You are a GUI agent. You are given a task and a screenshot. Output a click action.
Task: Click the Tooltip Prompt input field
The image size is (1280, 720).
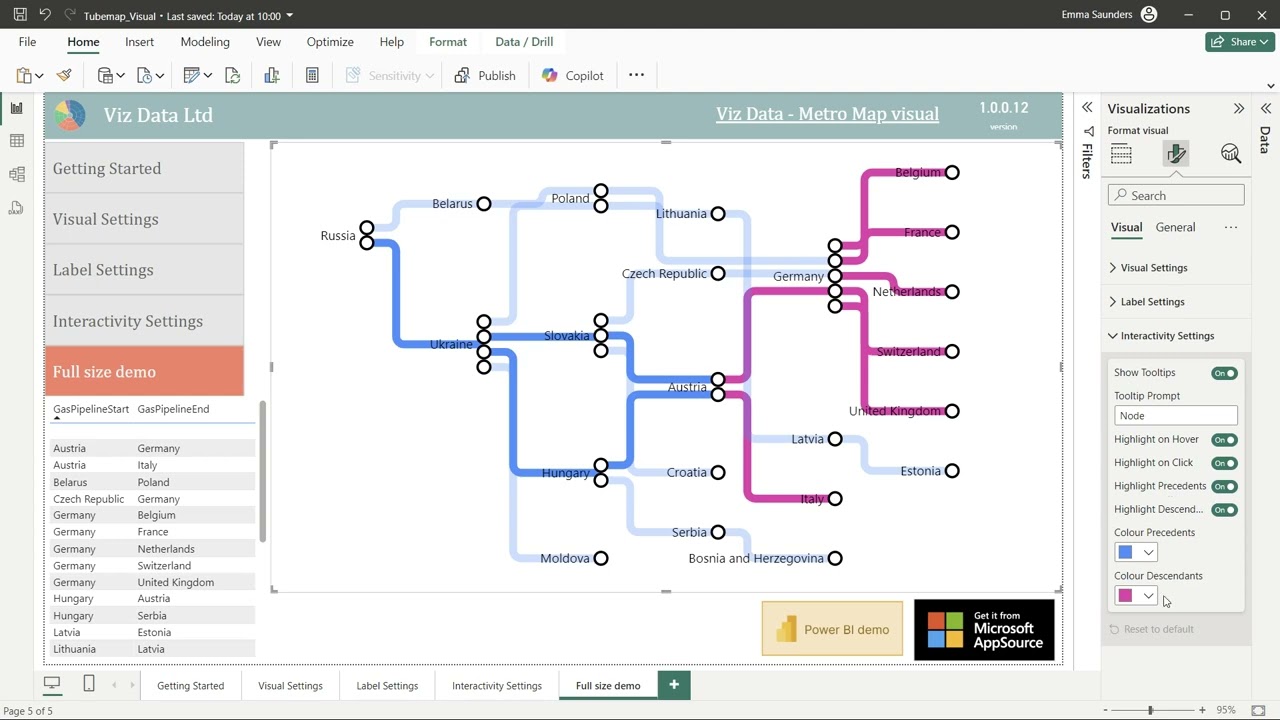pyautogui.click(x=1176, y=416)
